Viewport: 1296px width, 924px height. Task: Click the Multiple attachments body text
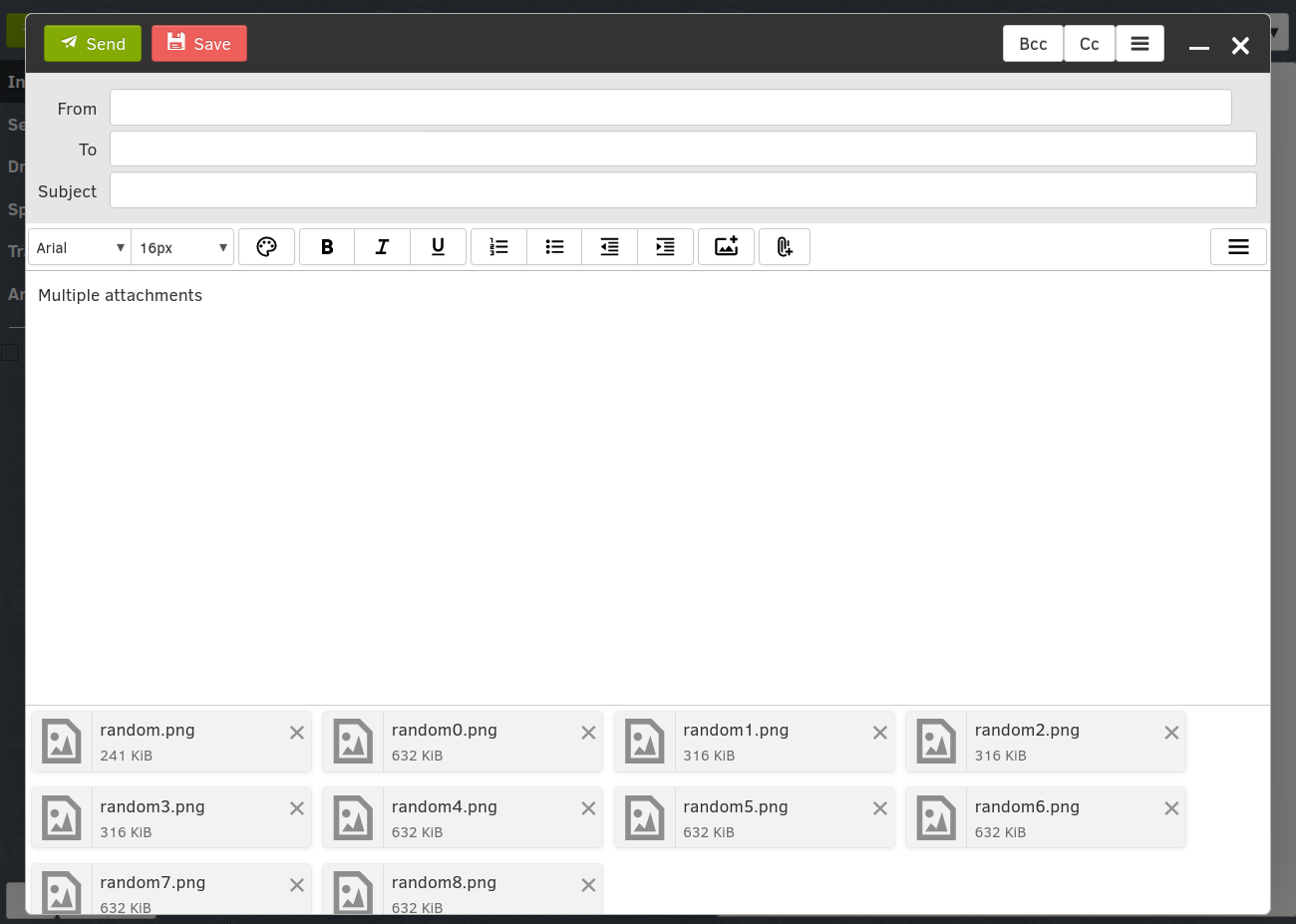pyautogui.click(x=120, y=295)
